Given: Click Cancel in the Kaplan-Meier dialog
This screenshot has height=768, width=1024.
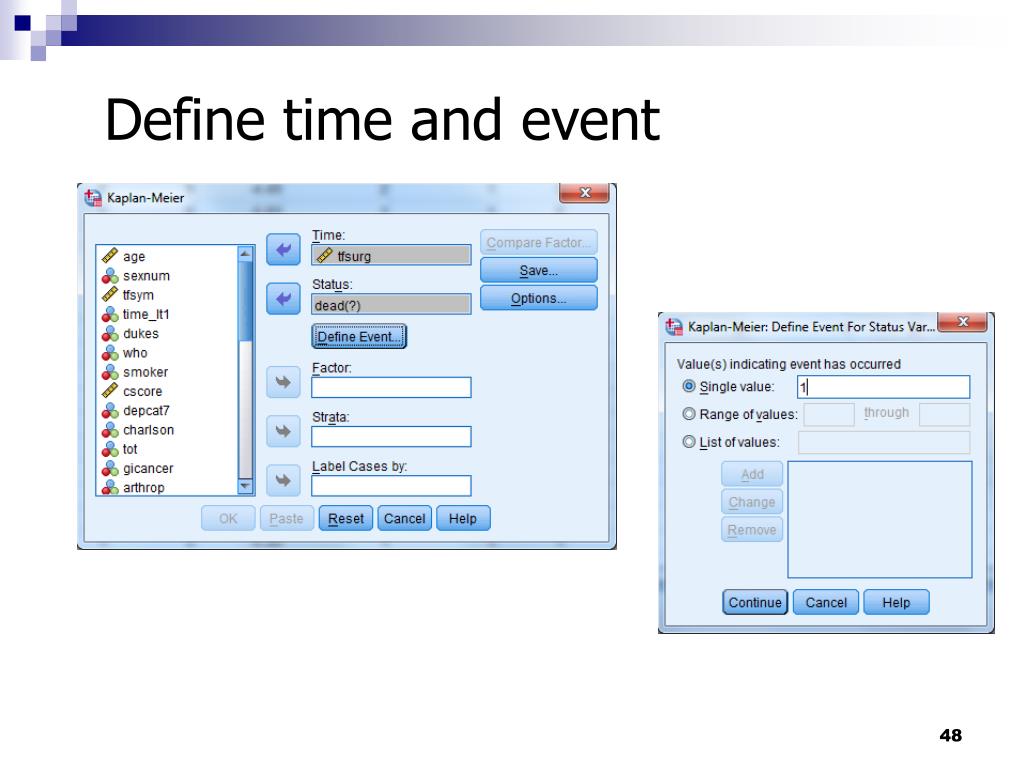Looking at the screenshot, I should [x=404, y=519].
